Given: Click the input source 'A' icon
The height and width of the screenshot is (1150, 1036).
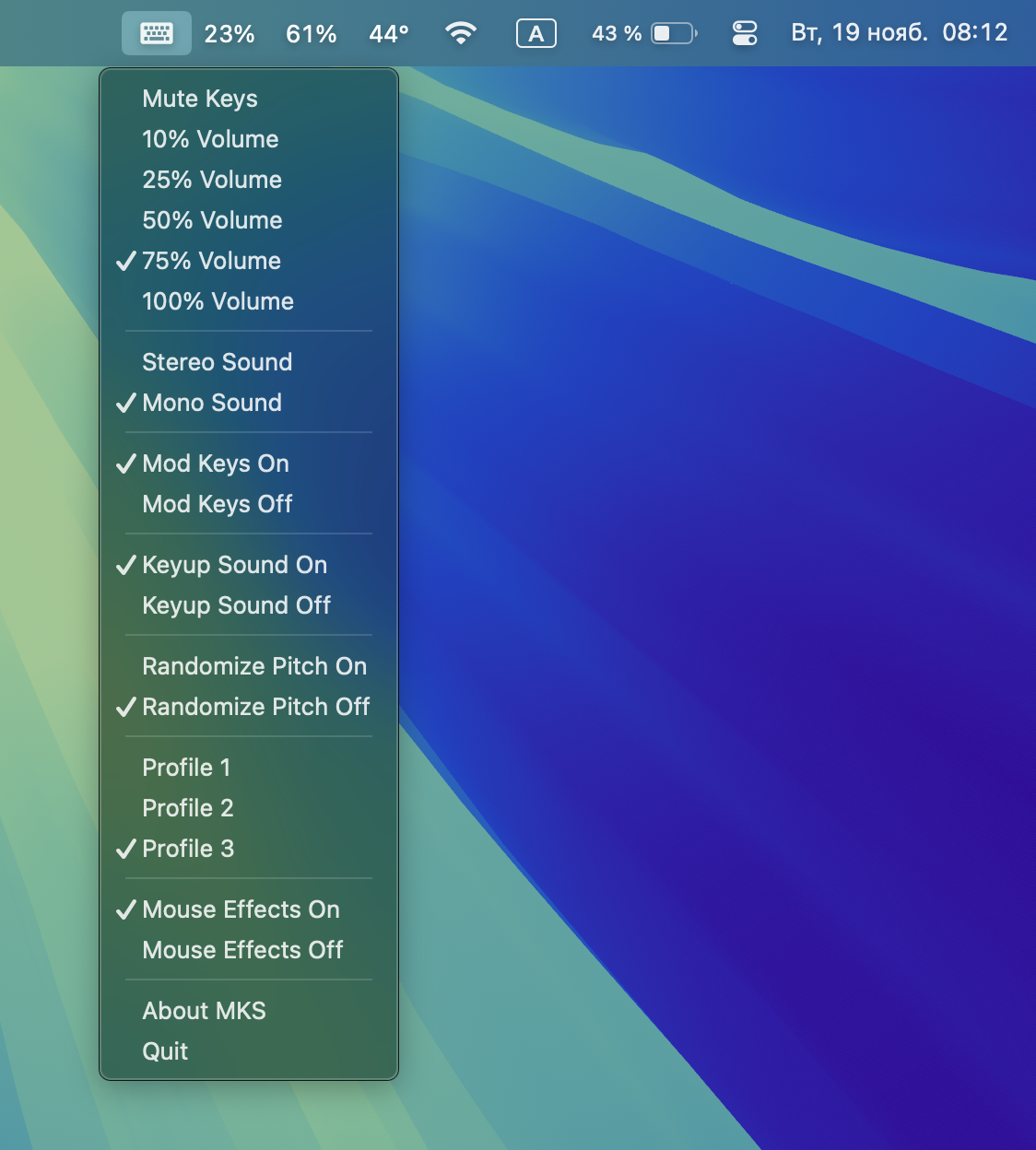Looking at the screenshot, I should pyautogui.click(x=536, y=34).
